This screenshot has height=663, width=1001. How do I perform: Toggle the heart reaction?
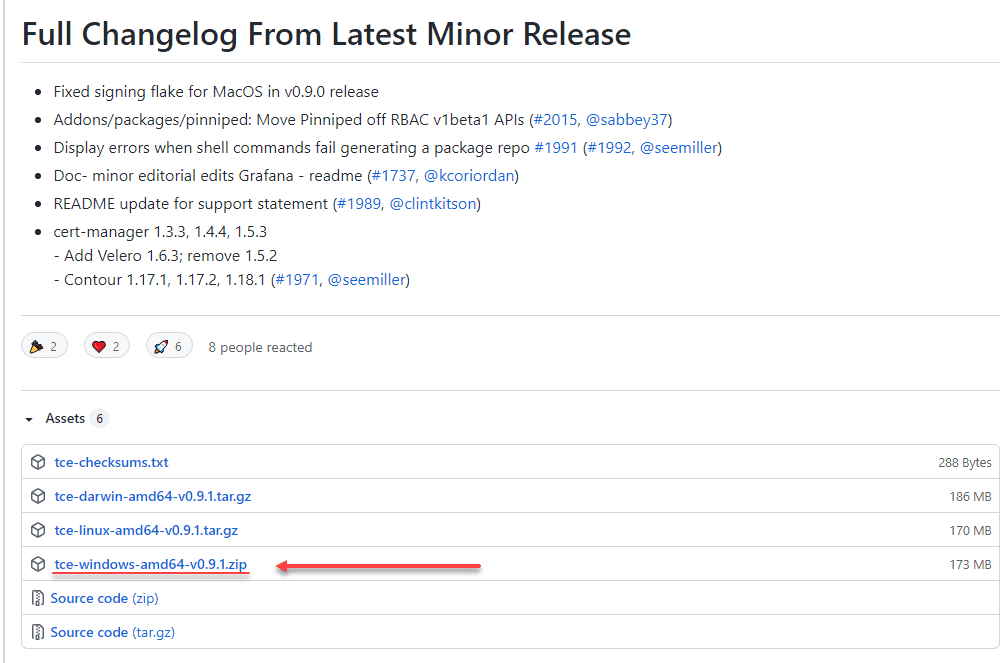pos(107,346)
